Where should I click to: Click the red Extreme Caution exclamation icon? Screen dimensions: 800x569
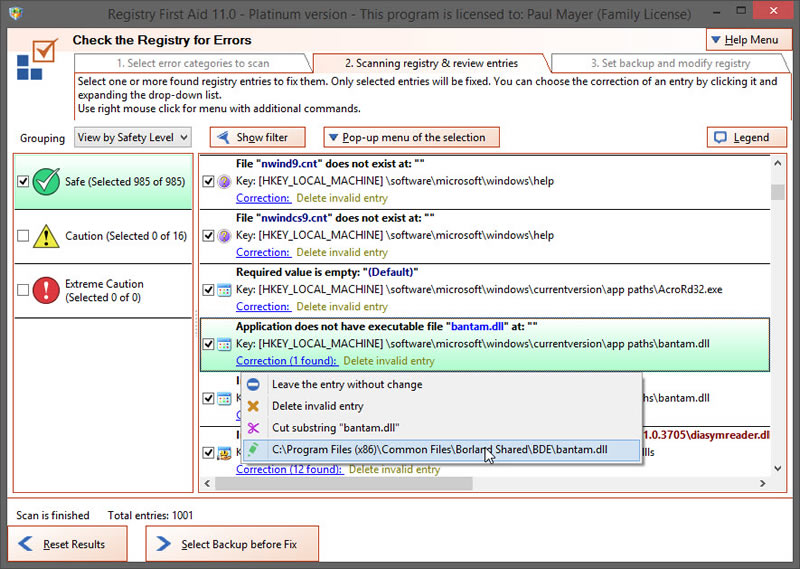pyautogui.click(x=46, y=290)
